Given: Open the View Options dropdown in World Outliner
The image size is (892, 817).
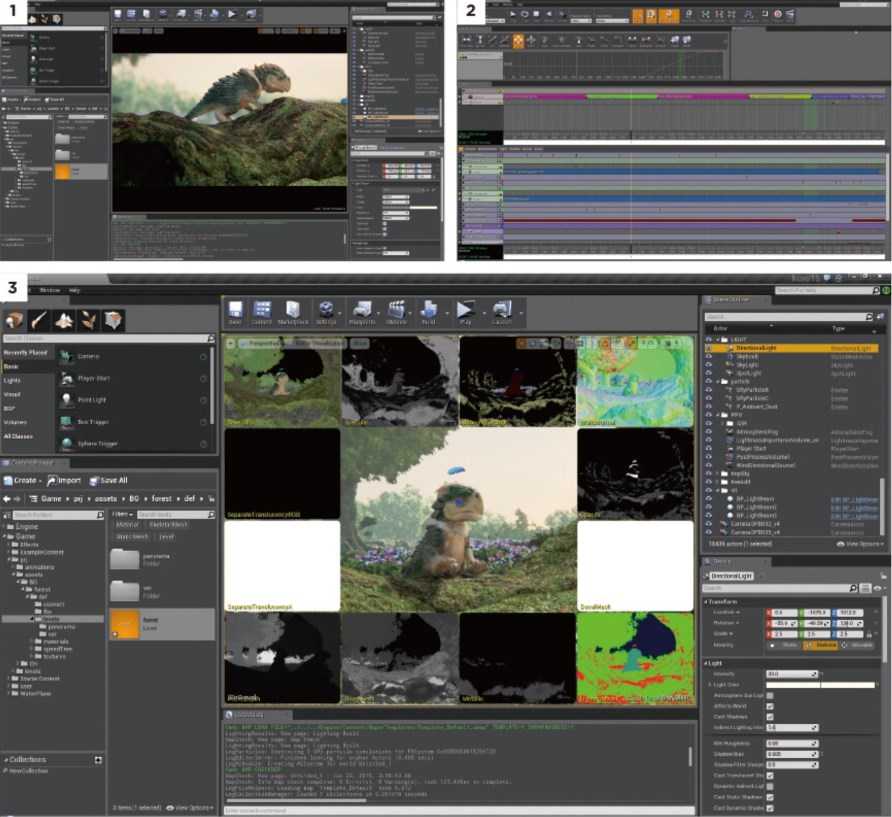Looking at the screenshot, I should (x=859, y=544).
